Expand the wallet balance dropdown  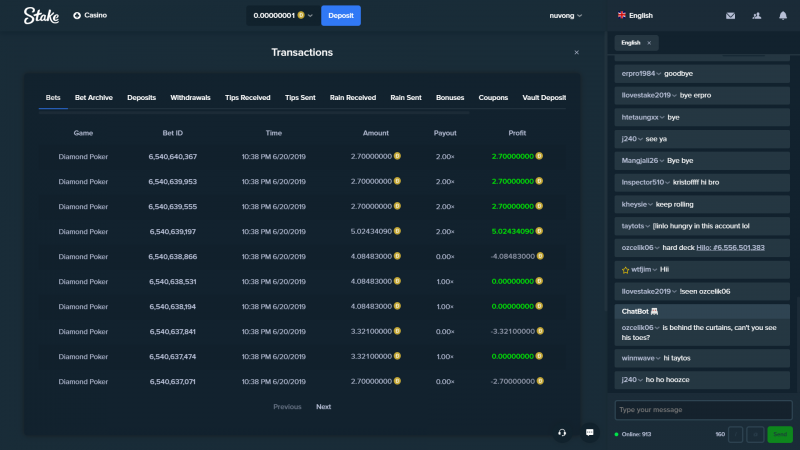pos(310,16)
